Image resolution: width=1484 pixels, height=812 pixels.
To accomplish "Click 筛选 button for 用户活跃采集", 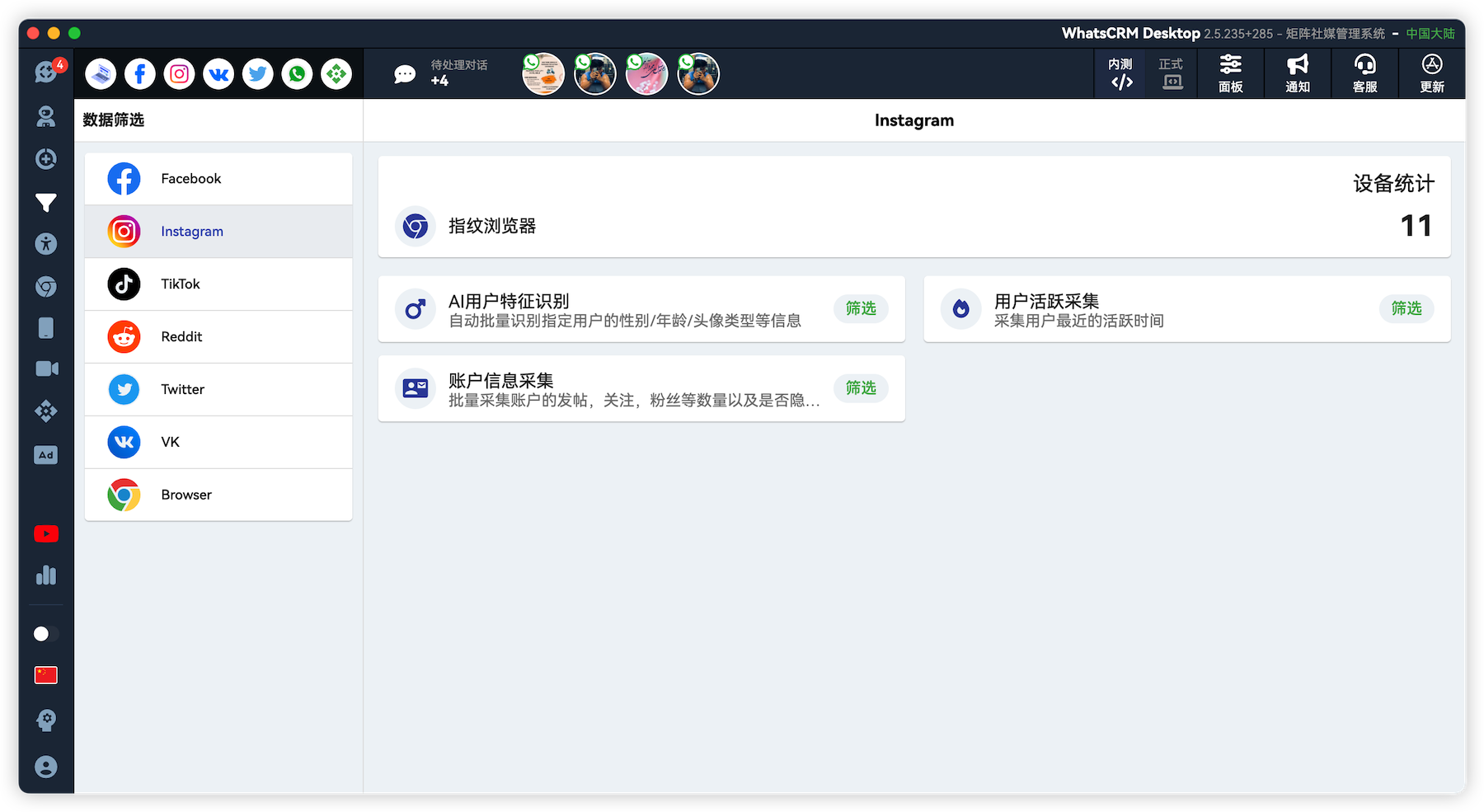I will click(x=1407, y=308).
